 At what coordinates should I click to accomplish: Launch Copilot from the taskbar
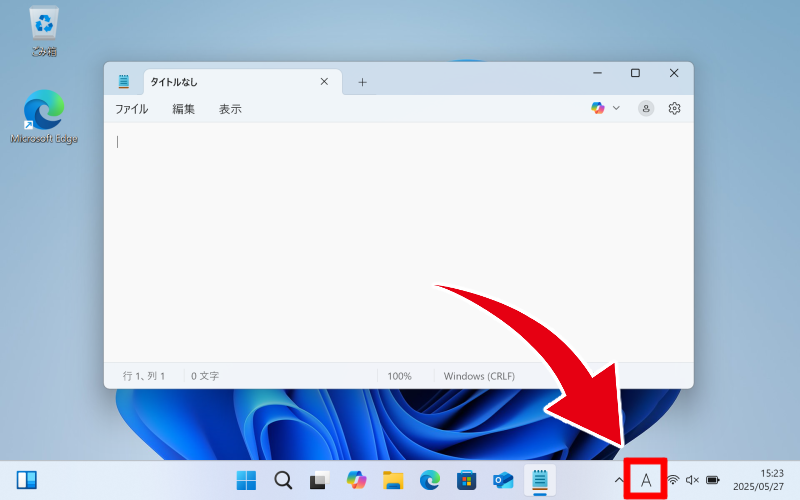[x=356, y=480]
